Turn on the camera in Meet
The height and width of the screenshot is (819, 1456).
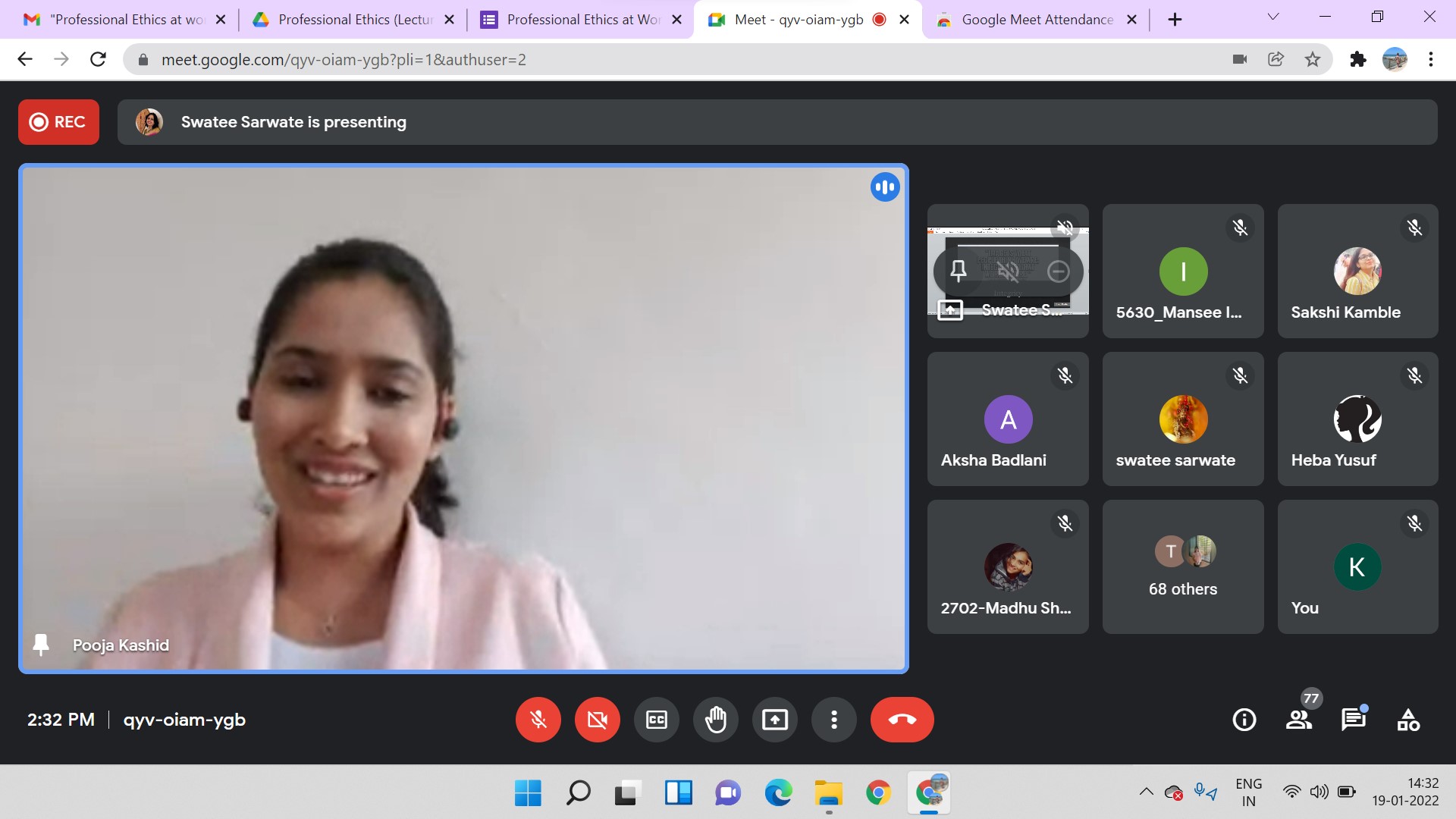point(597,720)
